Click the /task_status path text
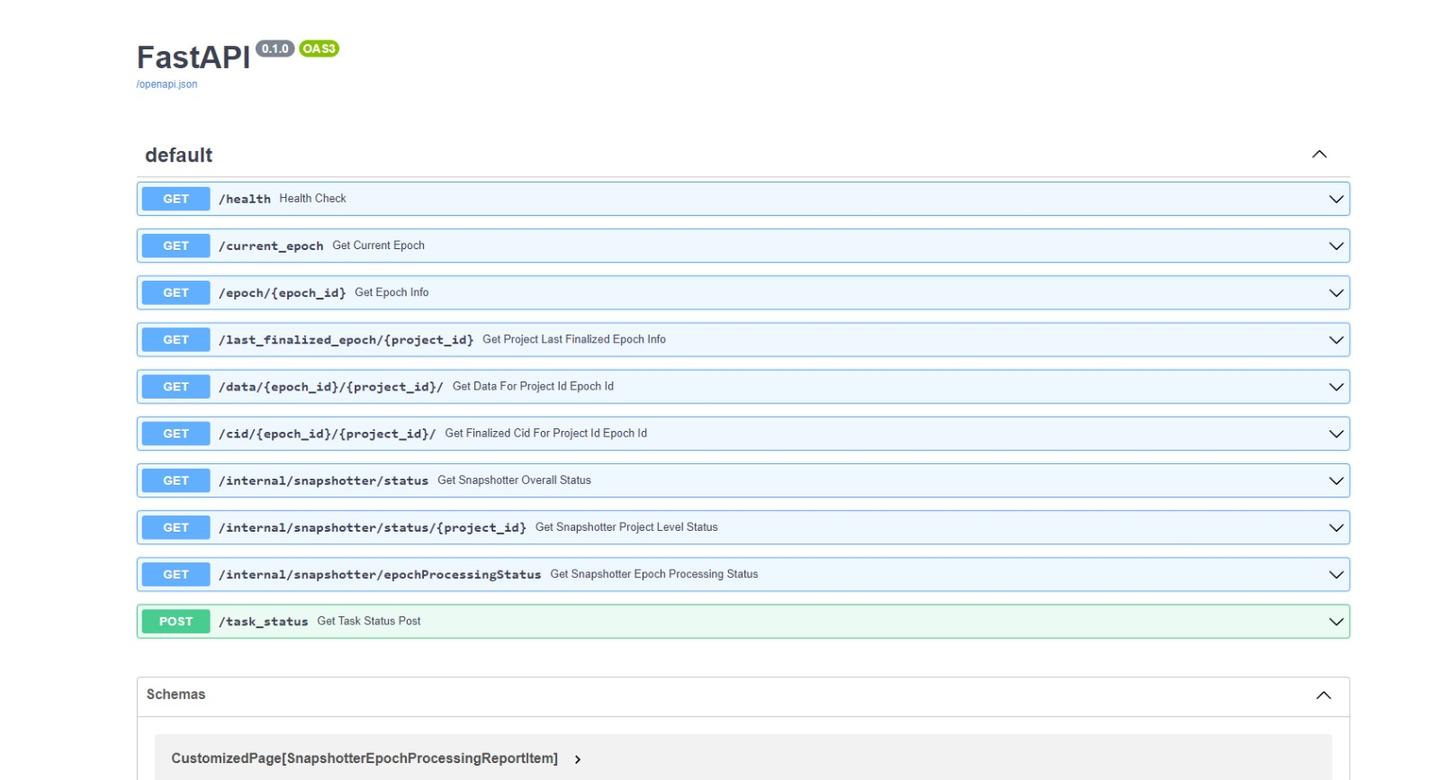The height and width of the screenshot is (780, 1440). pyautogui.click(x=264, y=622)
